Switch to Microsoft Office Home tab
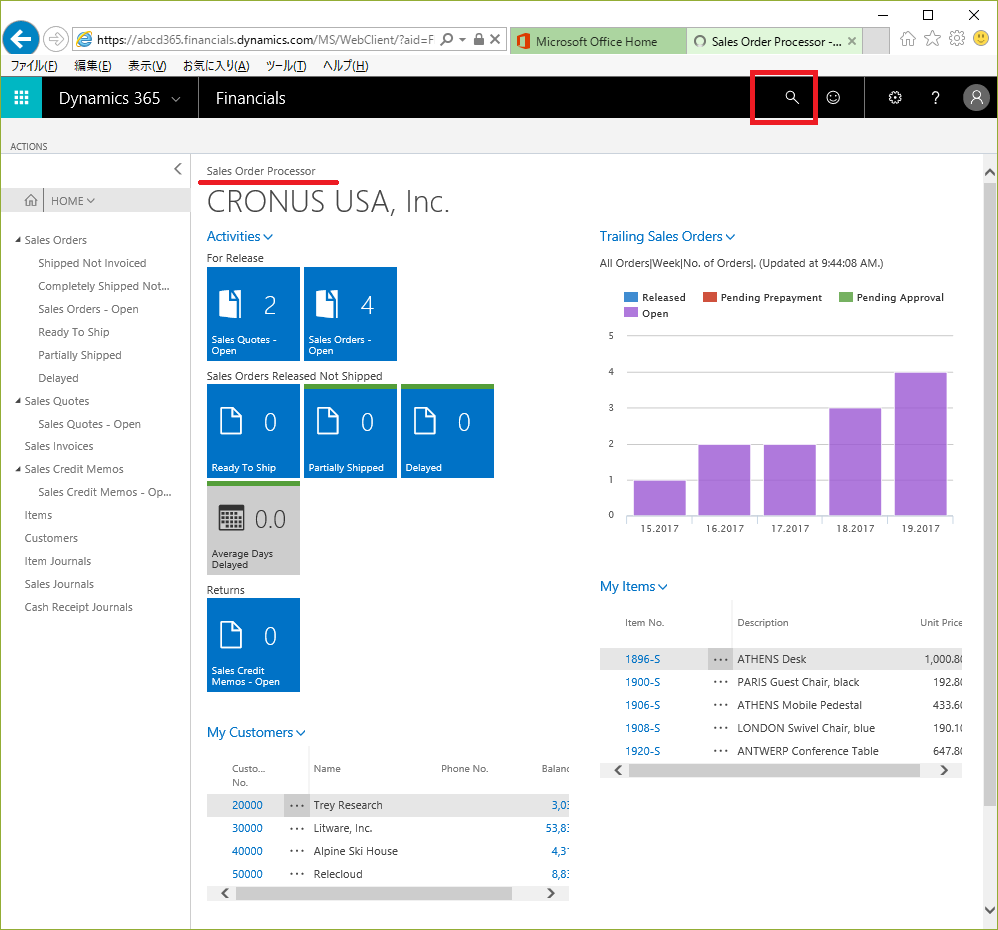Screen dimensions: 998x930 598,41
